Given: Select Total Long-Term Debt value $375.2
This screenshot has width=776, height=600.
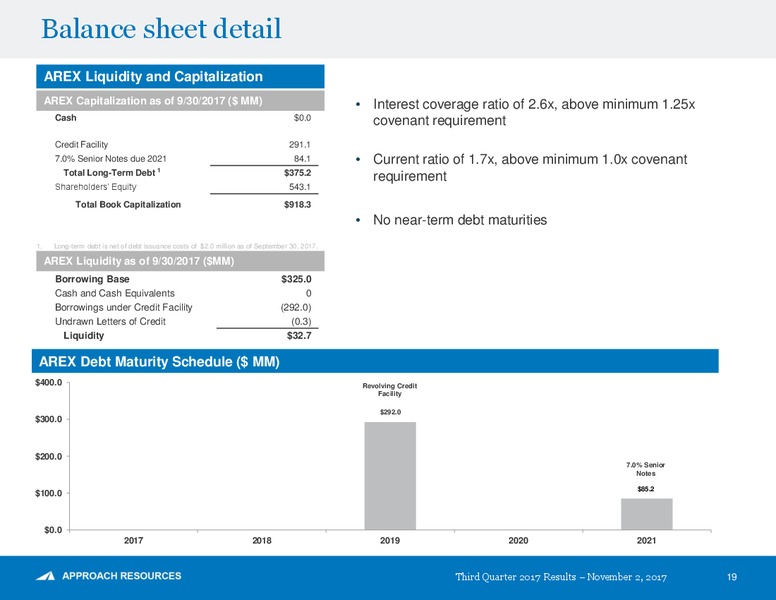Looking at the screenshot, I should coord(297,173).
